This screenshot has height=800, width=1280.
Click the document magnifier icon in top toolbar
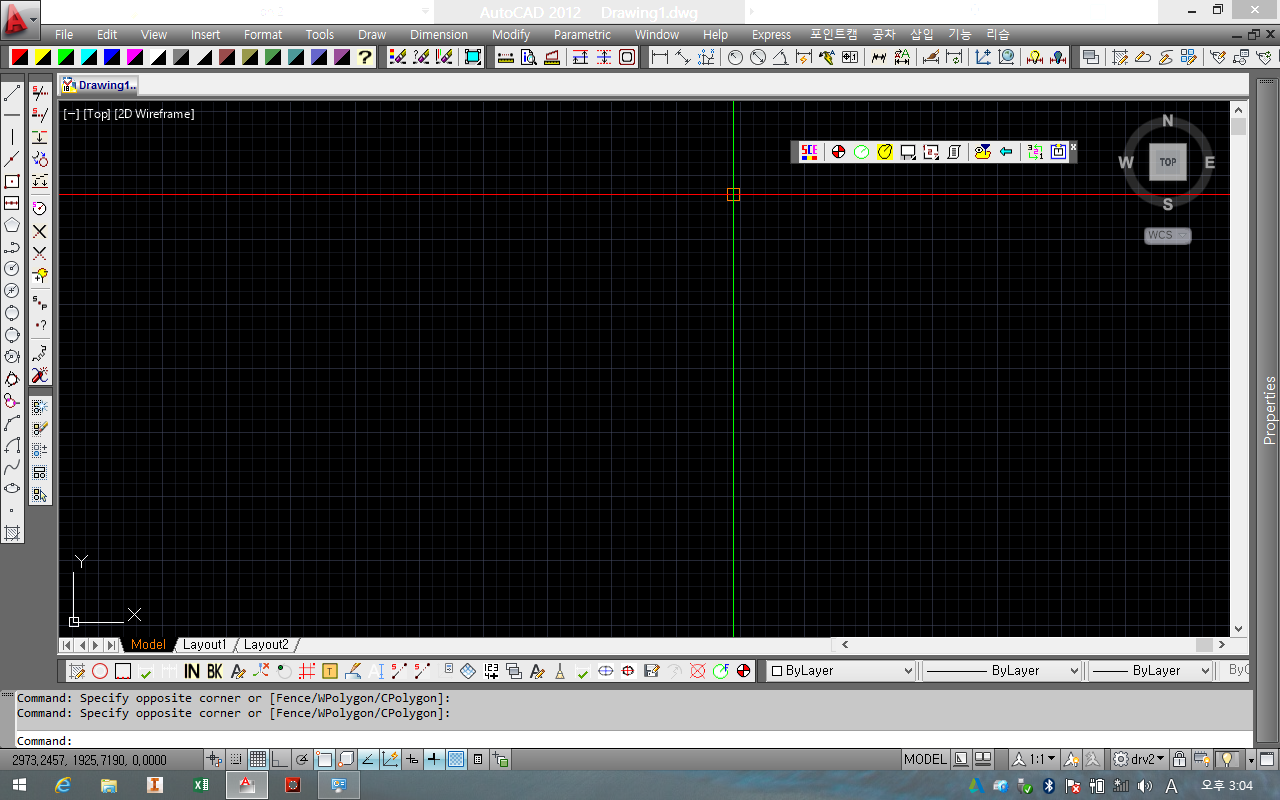pyautogui.click(x=528, y=57)
